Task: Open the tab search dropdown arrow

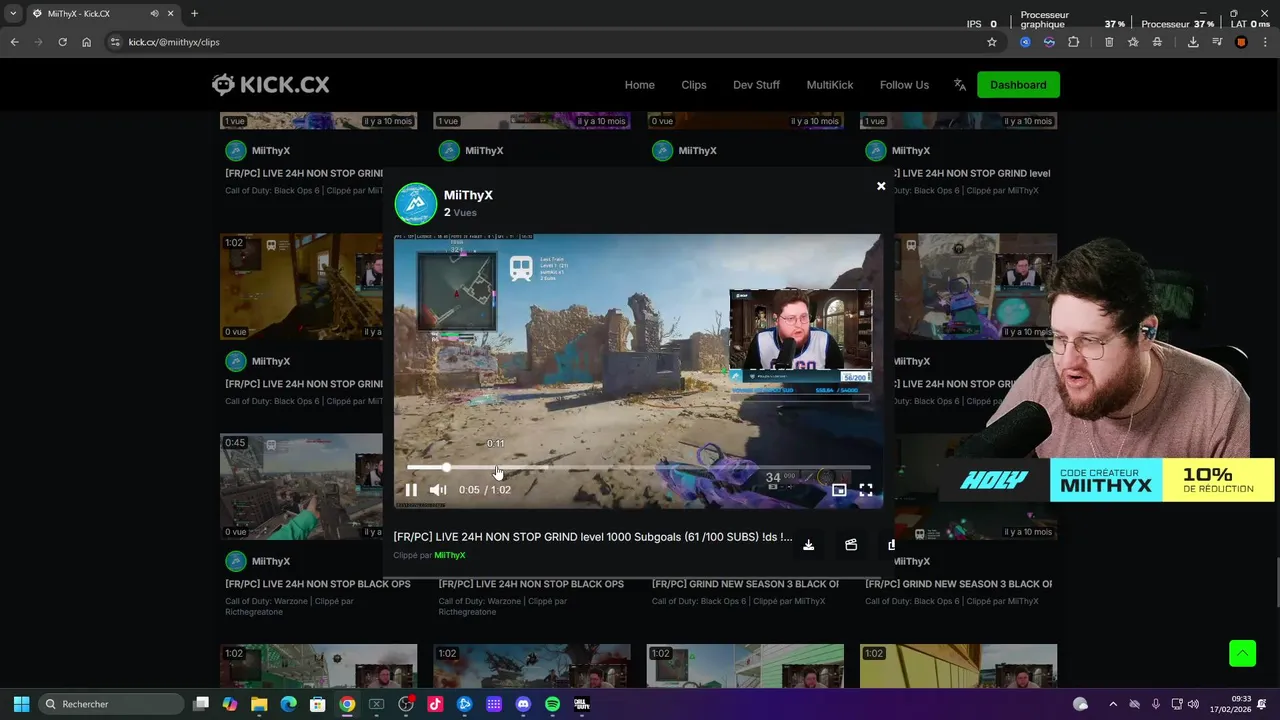Action: 12,14
